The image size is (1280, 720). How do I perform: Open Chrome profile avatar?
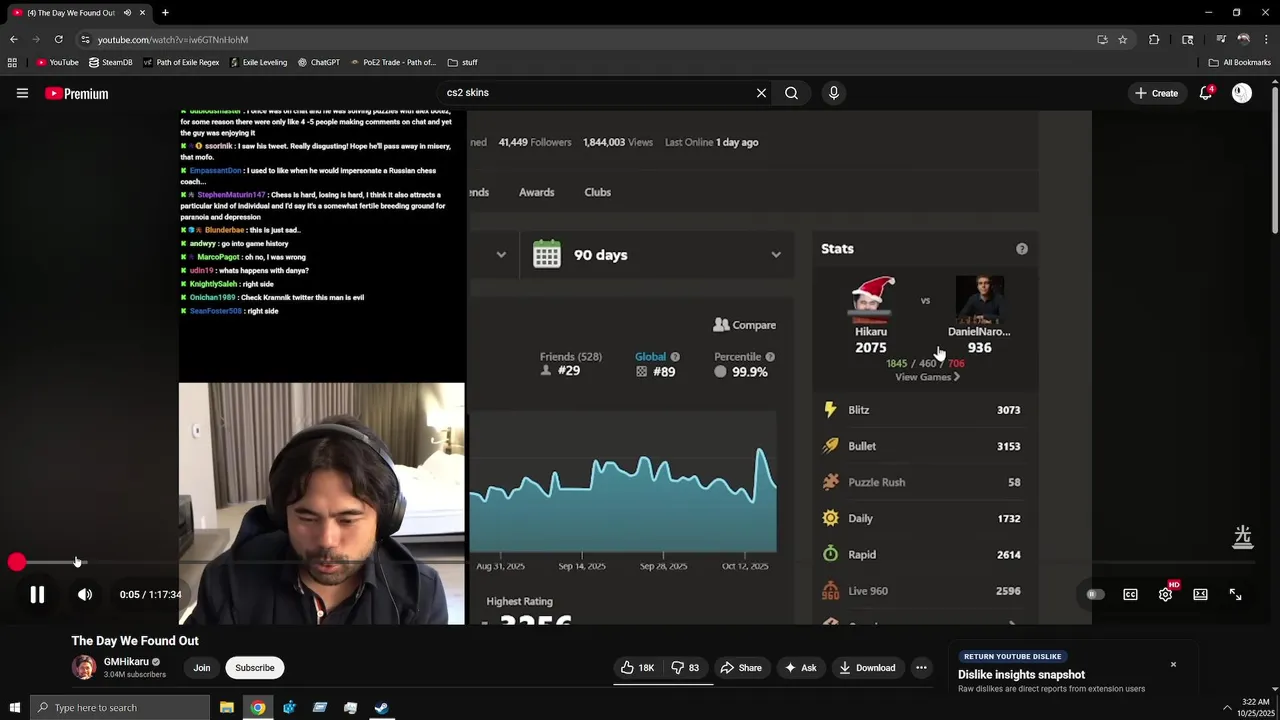coord(1244,39)
